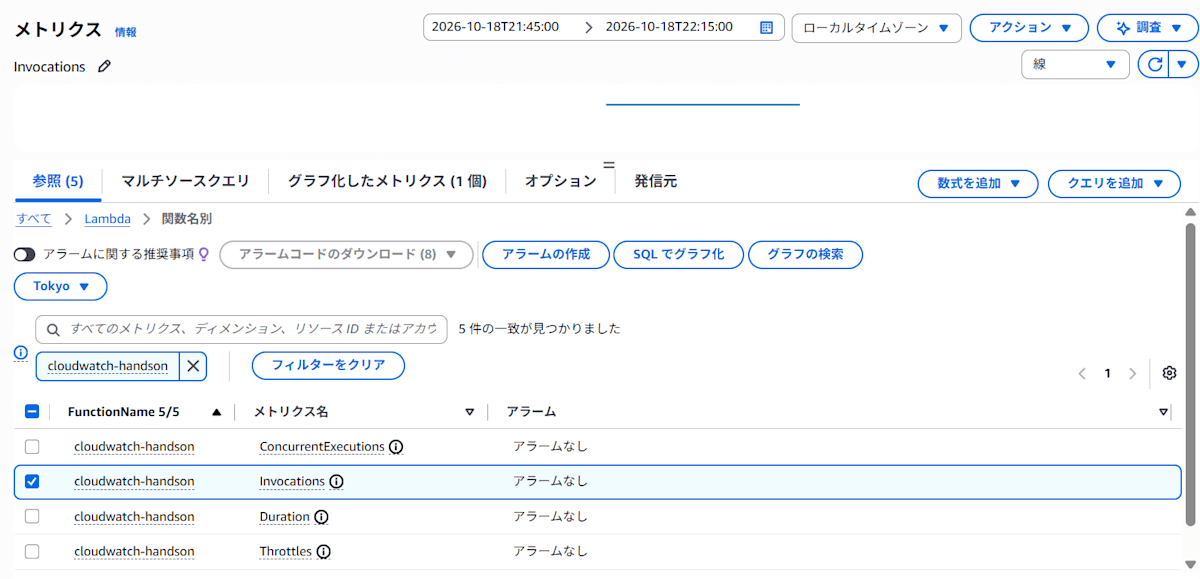Open the alarm code download dropdown
1200x579 pixels.
point(346,255)
